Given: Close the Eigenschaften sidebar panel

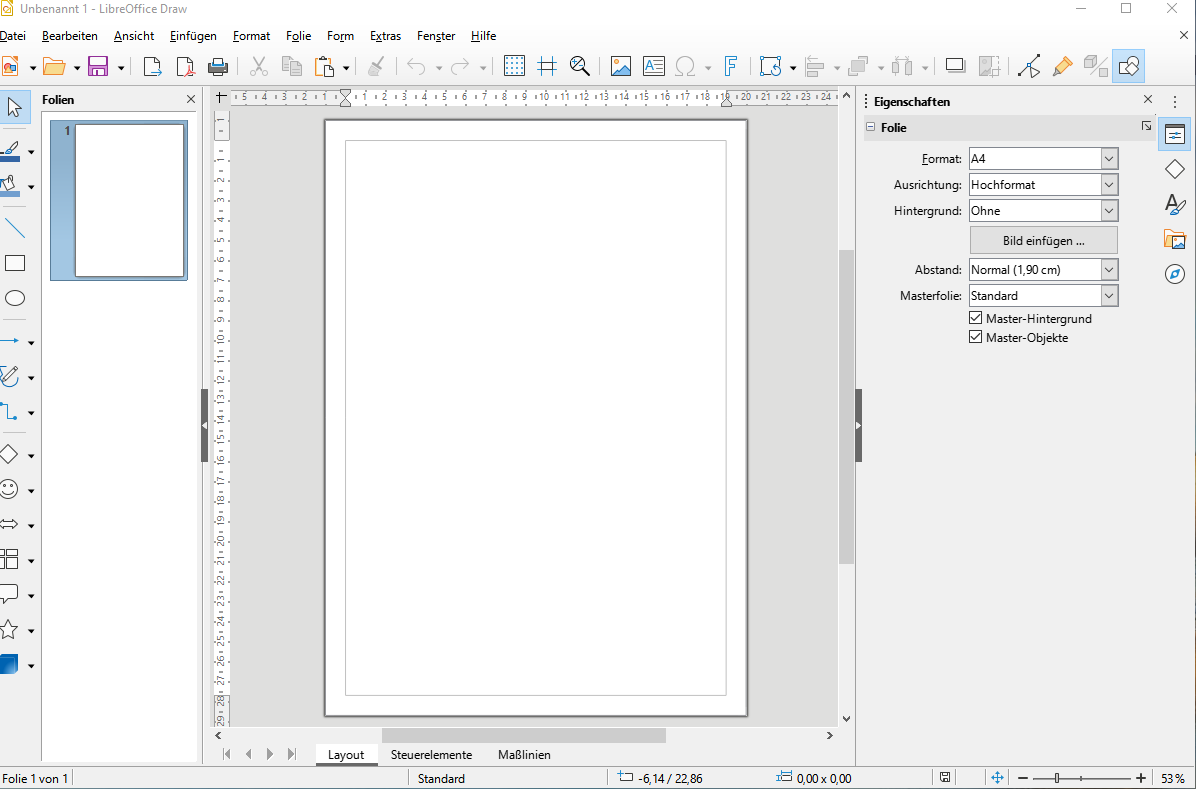Looking at the screenshot, I should 1148,100.
